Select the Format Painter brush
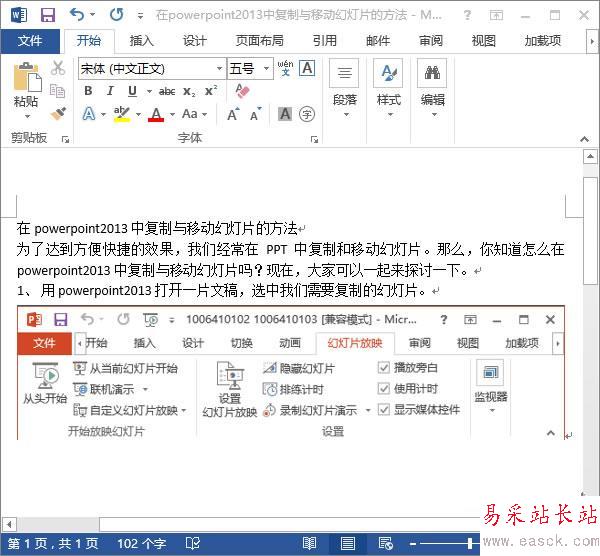Image resolution: width=600 pixels, height=556 pixels. pyautogui.click(x=58, y=114)
